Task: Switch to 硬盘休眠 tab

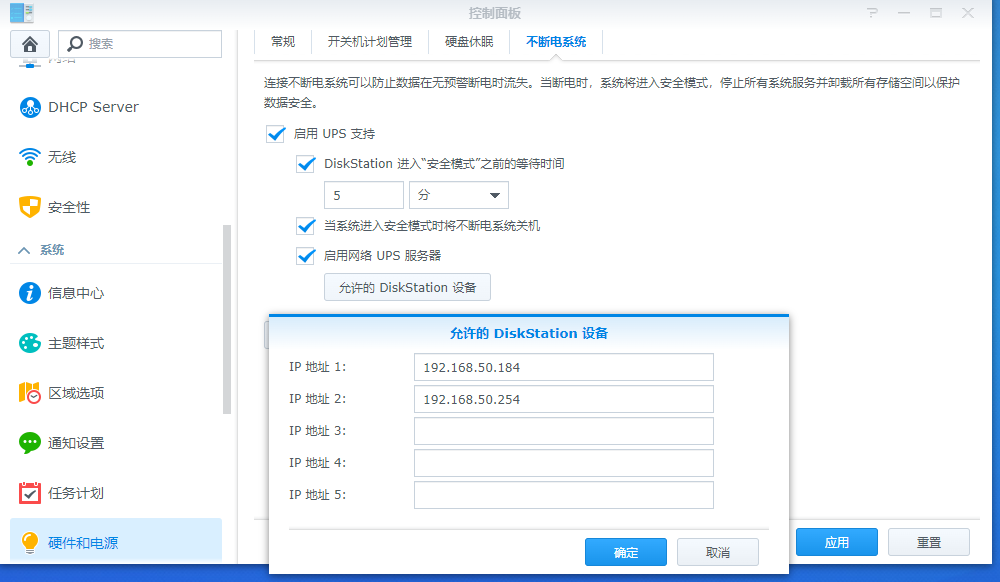Action: coord(468,42)
